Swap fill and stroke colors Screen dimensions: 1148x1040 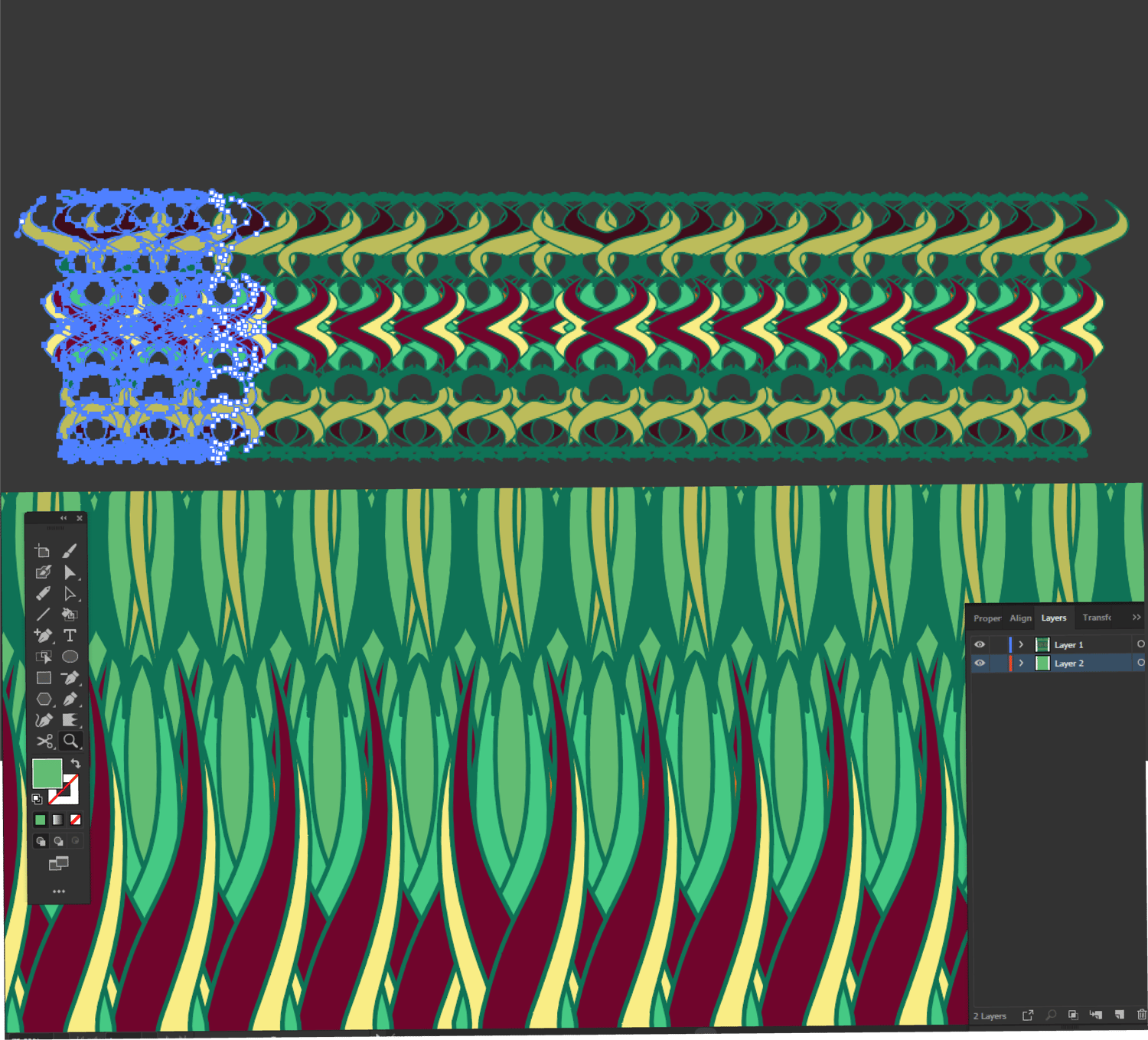[76, 763]
